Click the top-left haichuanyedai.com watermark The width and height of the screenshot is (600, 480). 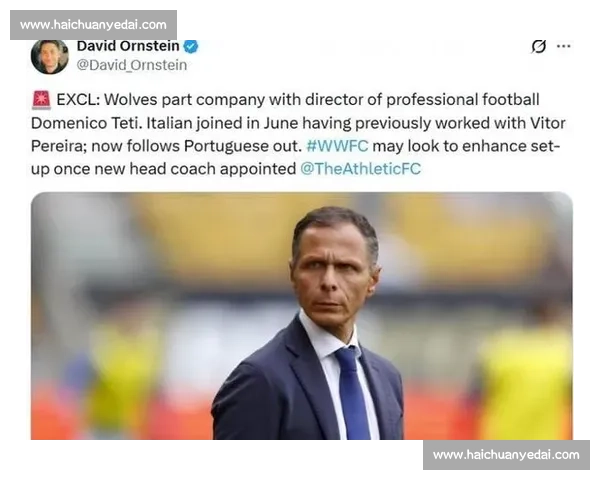93,25
